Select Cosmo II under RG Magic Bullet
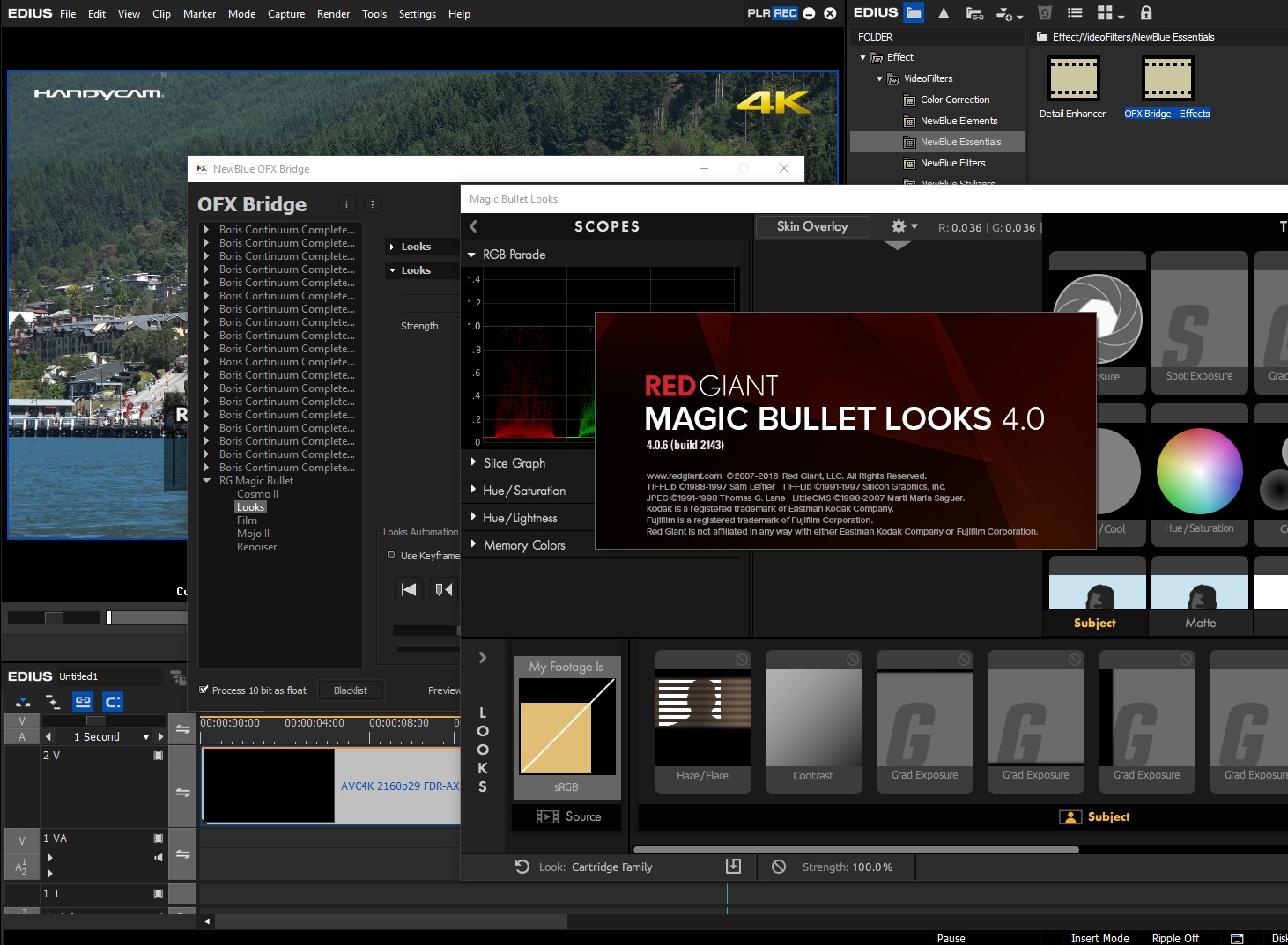This screenshot has width=1288, height=945. pyautogui.click(x=257, y=494)
